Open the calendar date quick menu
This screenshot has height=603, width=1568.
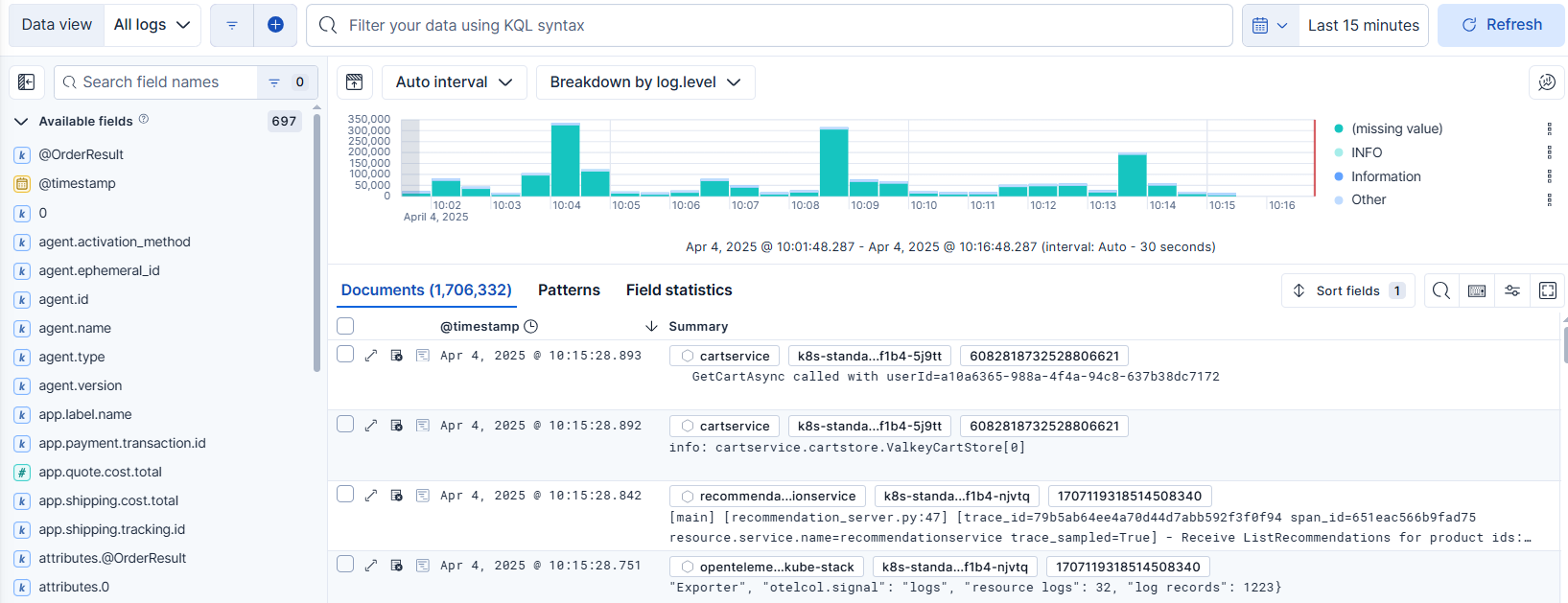[x=1270, y=25]
